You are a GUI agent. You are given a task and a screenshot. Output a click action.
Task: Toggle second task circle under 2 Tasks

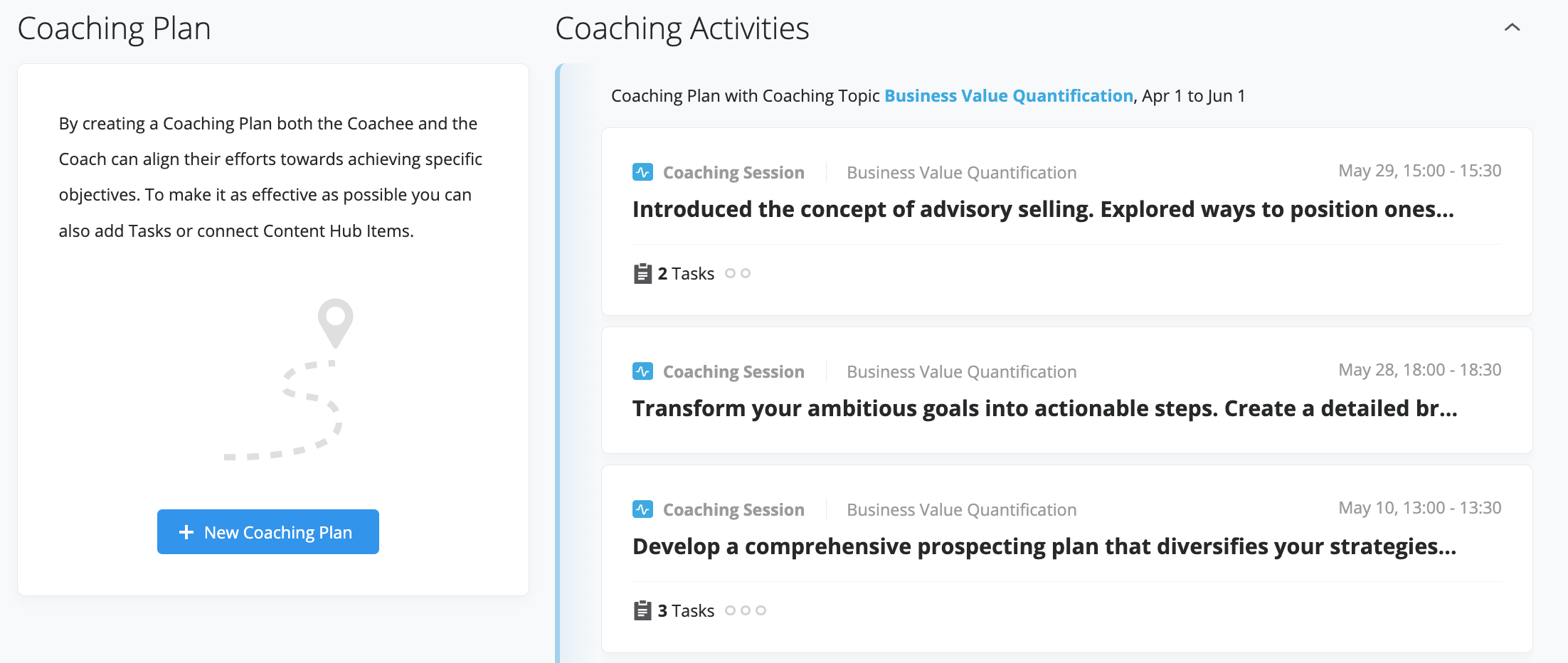pos(746,273)
